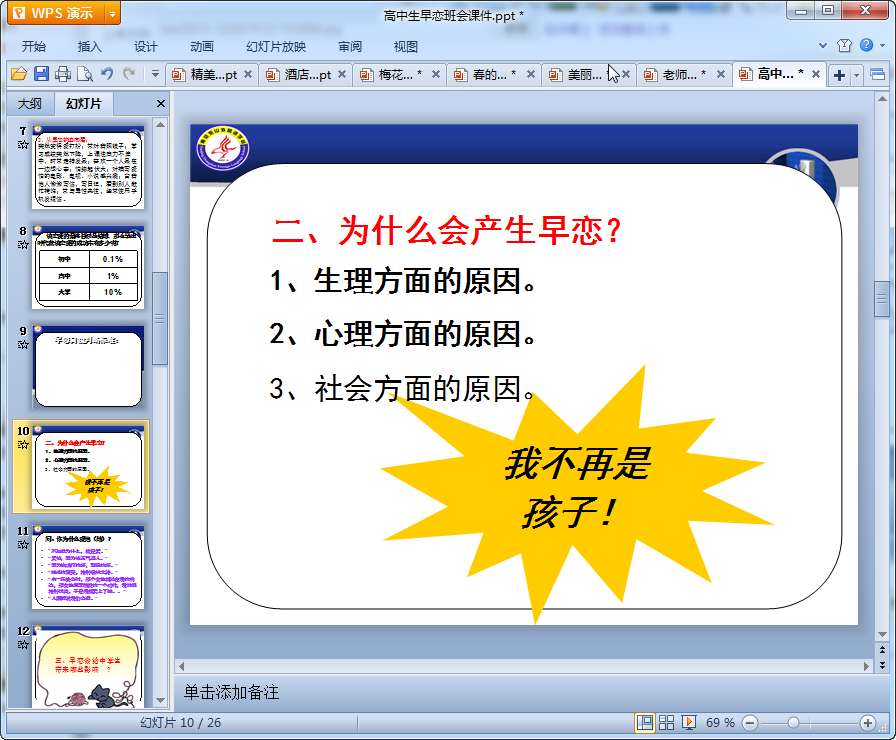
Task: Open the 视图 menu tab
Action: [x=406, y=46]
